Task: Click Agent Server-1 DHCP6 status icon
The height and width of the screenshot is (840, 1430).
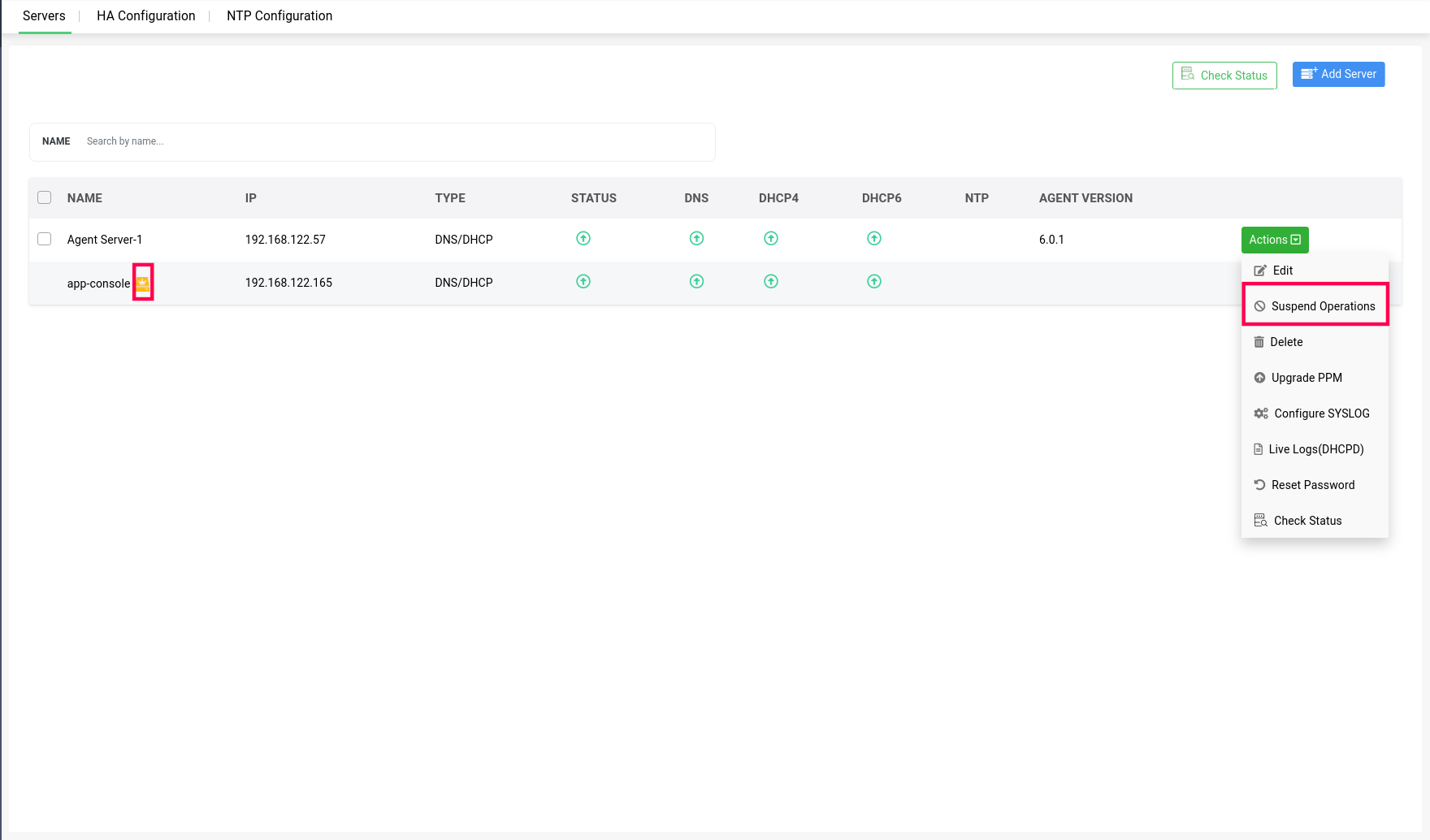Action: [x=874, y=239]
